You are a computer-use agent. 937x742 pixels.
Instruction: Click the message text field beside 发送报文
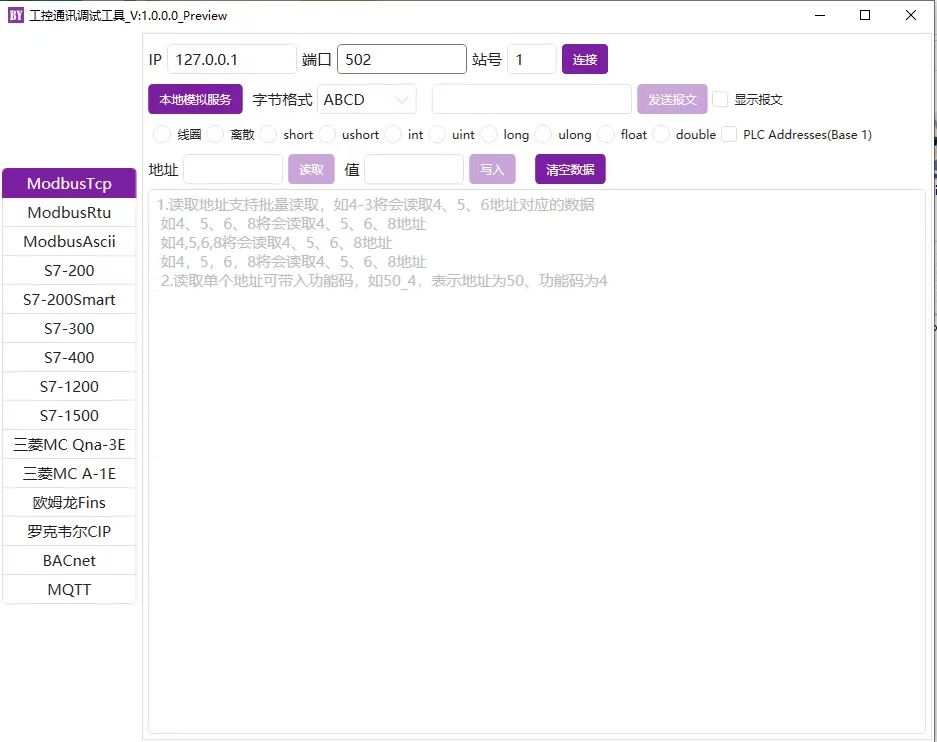click(x=532, y=99)
